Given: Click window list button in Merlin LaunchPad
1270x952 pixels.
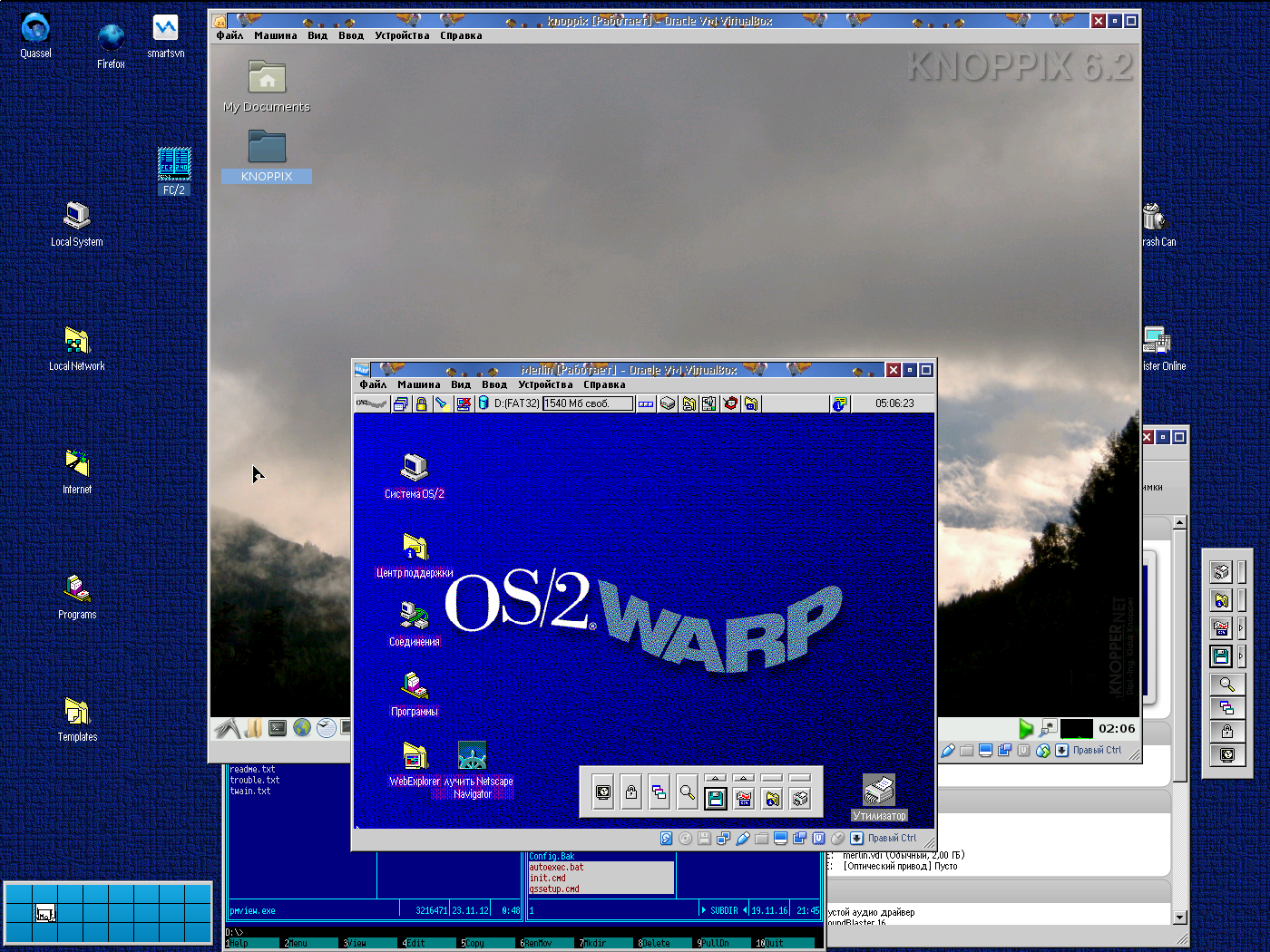Looking at the screenshot, I should [659, 792].
